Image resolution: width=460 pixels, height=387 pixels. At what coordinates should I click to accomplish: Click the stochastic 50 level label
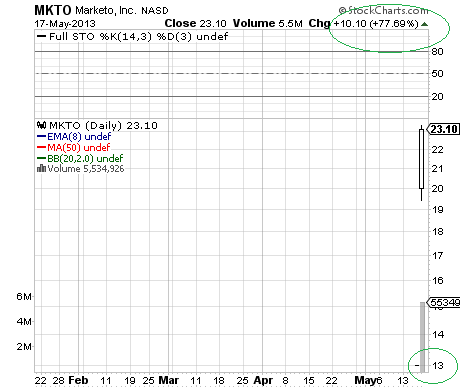coord(437,73)
